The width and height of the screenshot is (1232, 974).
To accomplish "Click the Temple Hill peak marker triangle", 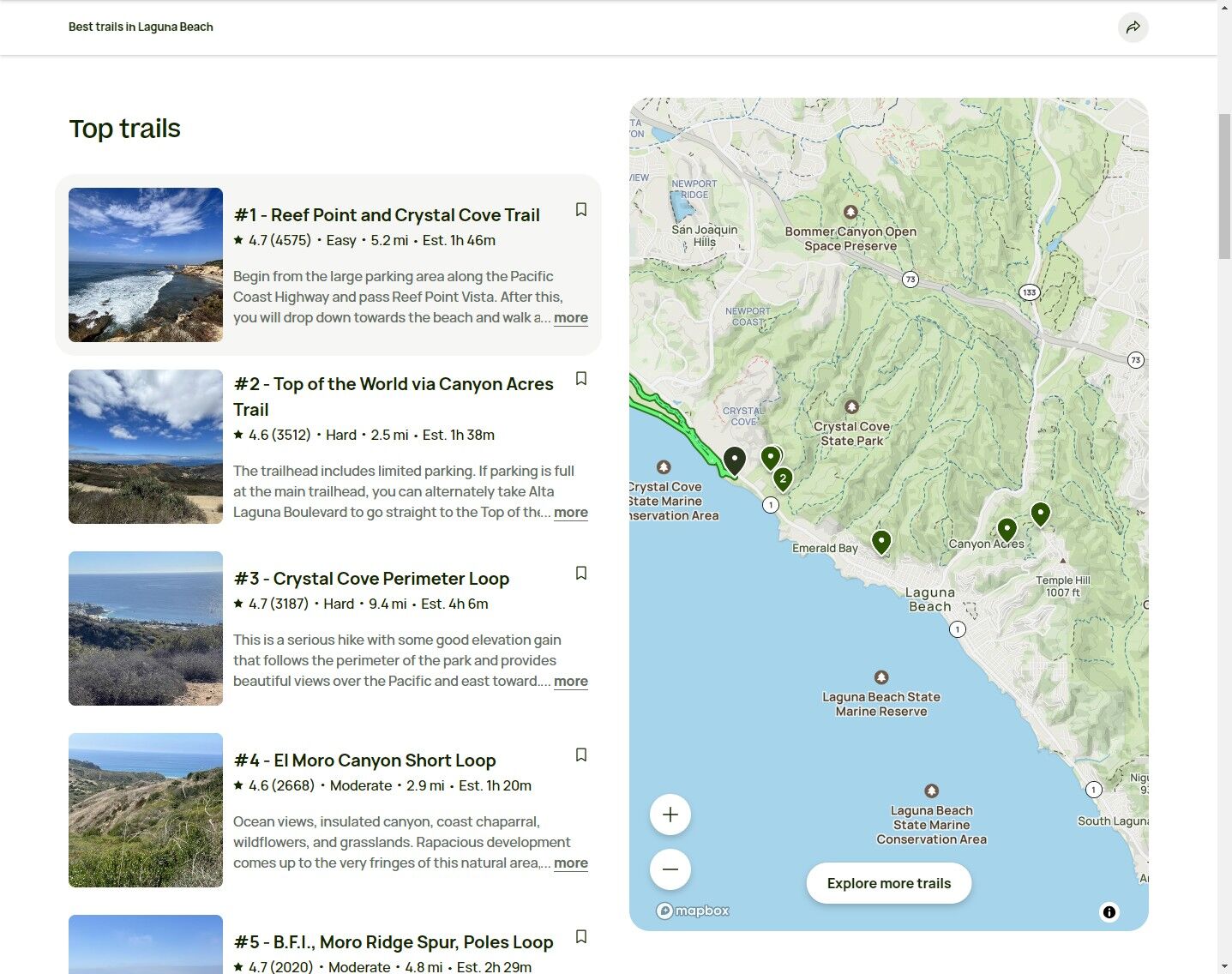I will (x=1063, y=561).
